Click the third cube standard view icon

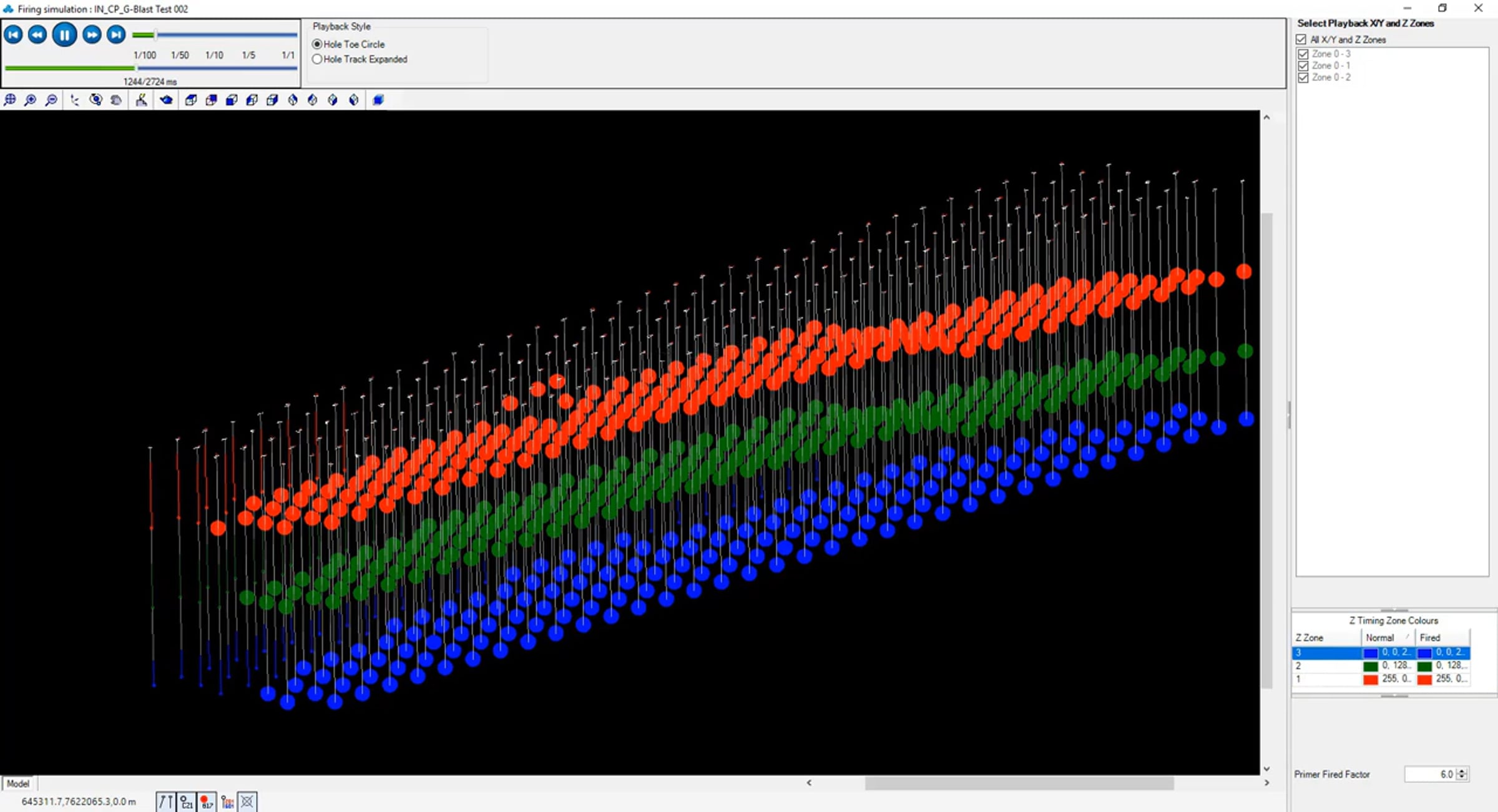tap(232, 100)
